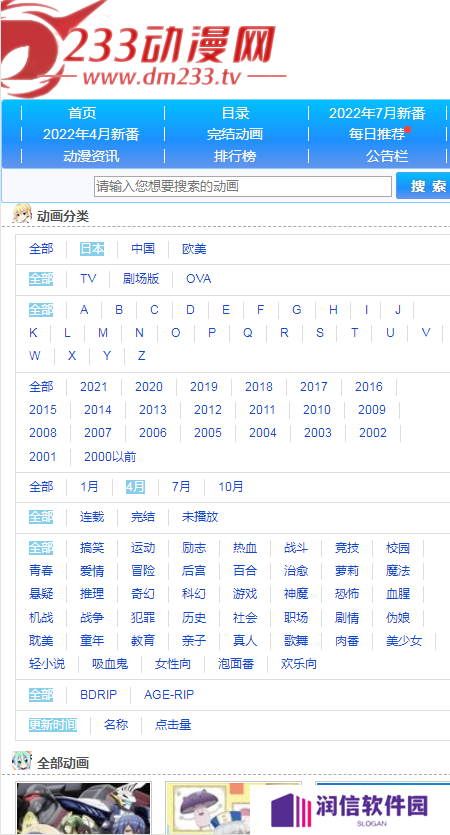The height and width of the screenshot is (835, 450).
Task: Select region filter 中国
Action: coord(143,249)
